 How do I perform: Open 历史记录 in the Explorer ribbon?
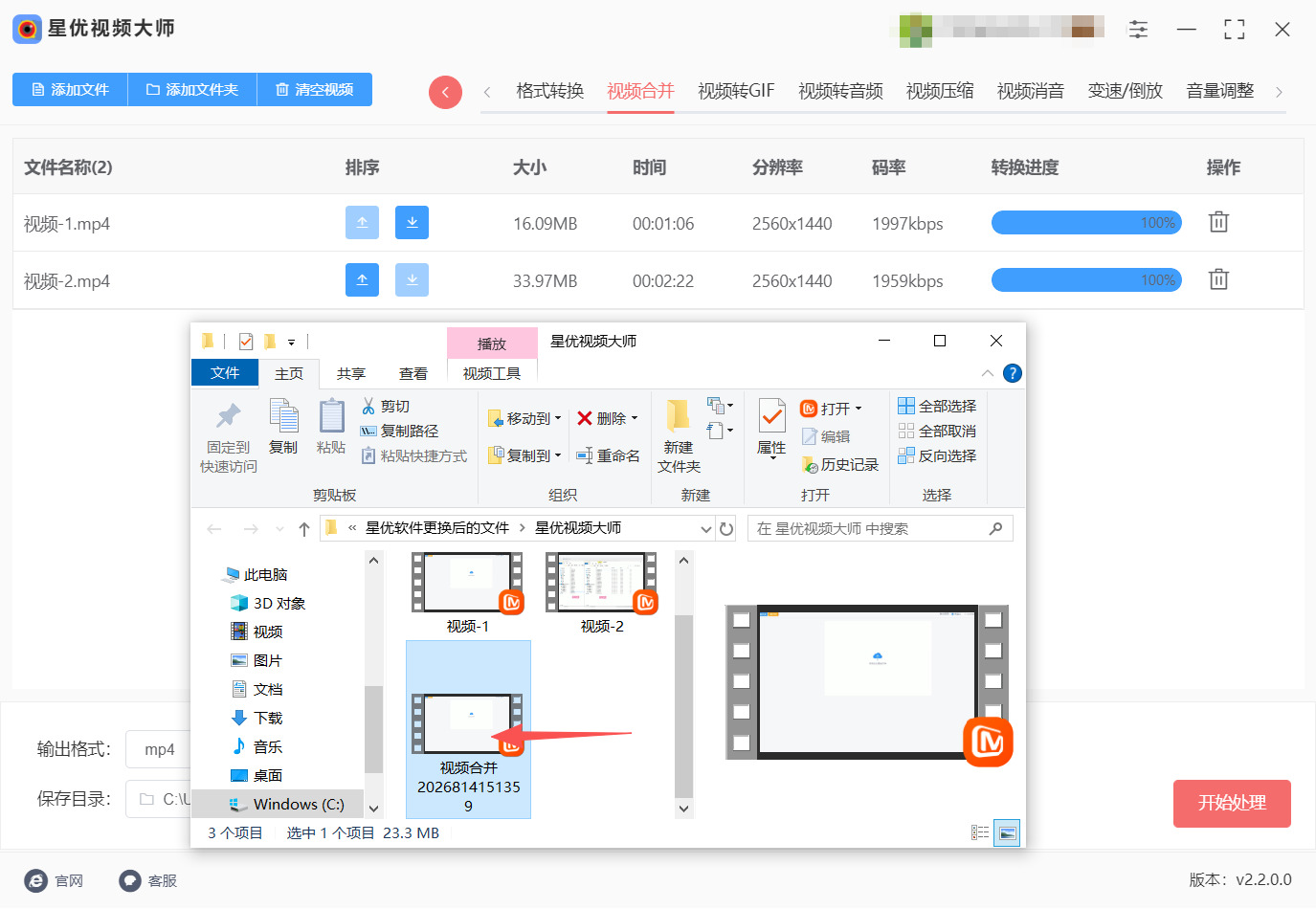(x=839, y=465)
